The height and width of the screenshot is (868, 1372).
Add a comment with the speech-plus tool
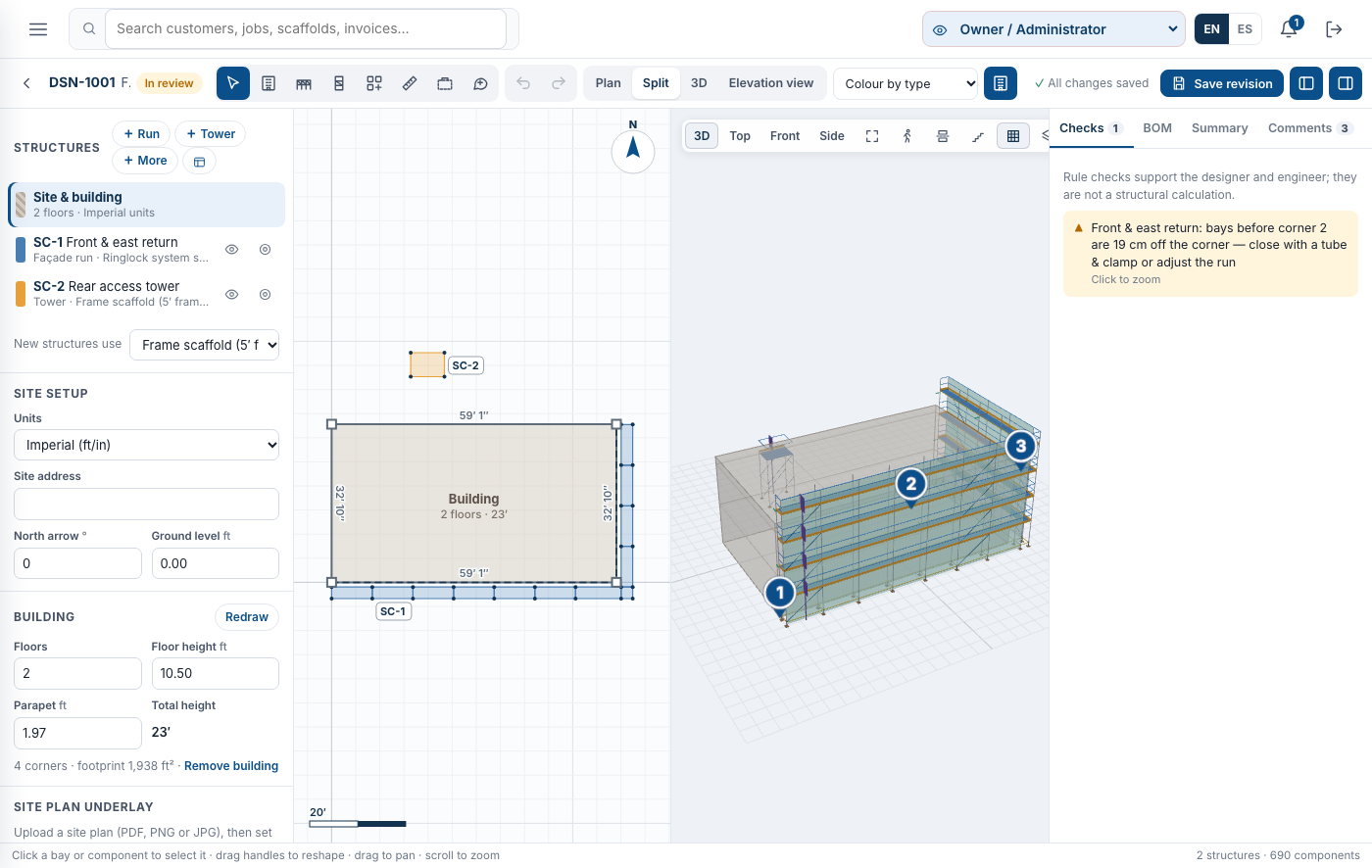pos(480,83)
